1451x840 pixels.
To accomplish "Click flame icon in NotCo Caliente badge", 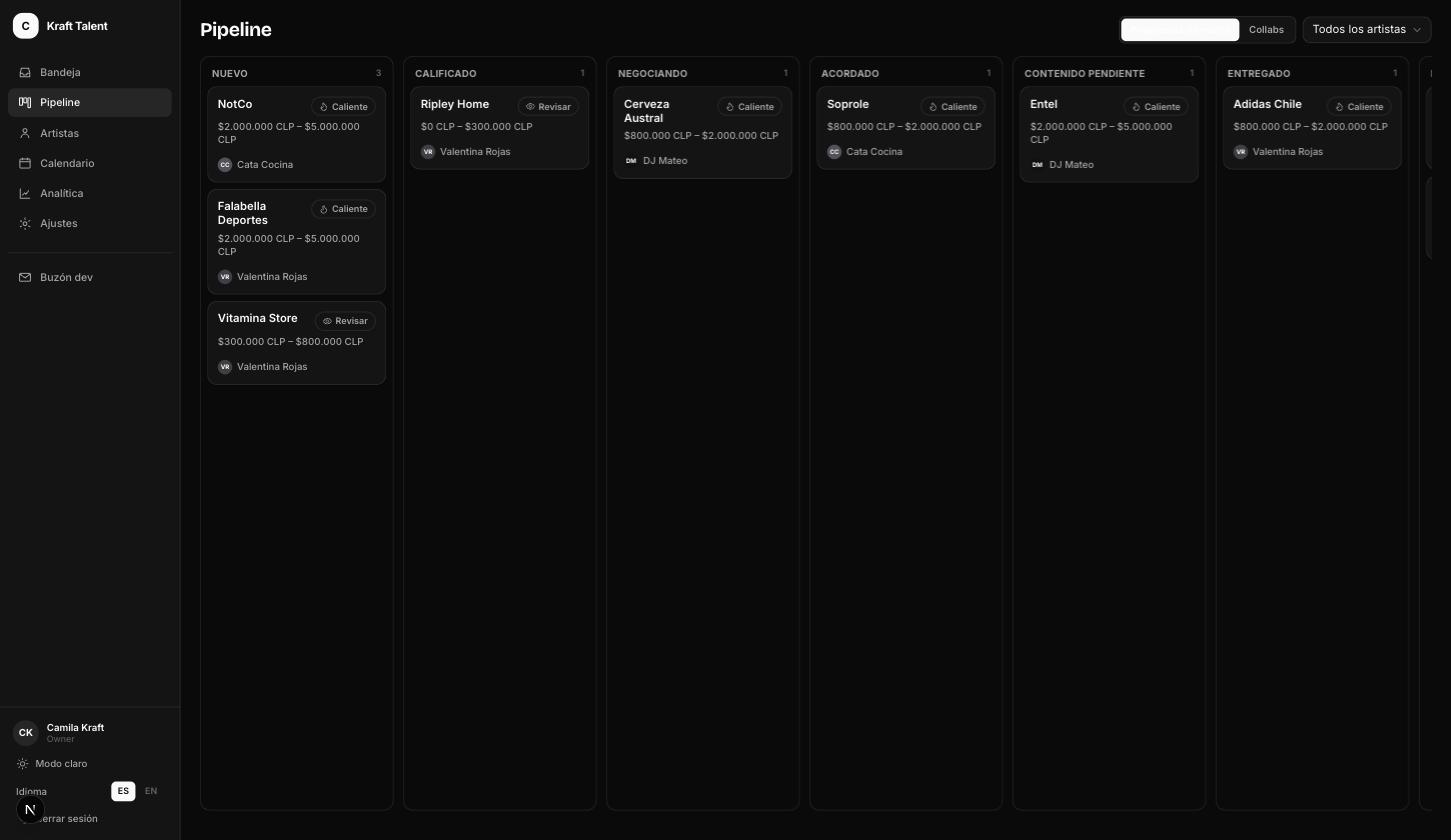I will pos(324,107).
